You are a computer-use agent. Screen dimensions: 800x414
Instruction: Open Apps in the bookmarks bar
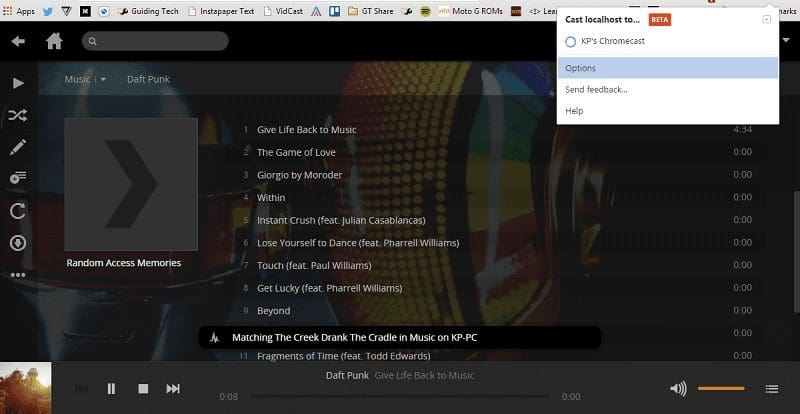tap(19, 11)
